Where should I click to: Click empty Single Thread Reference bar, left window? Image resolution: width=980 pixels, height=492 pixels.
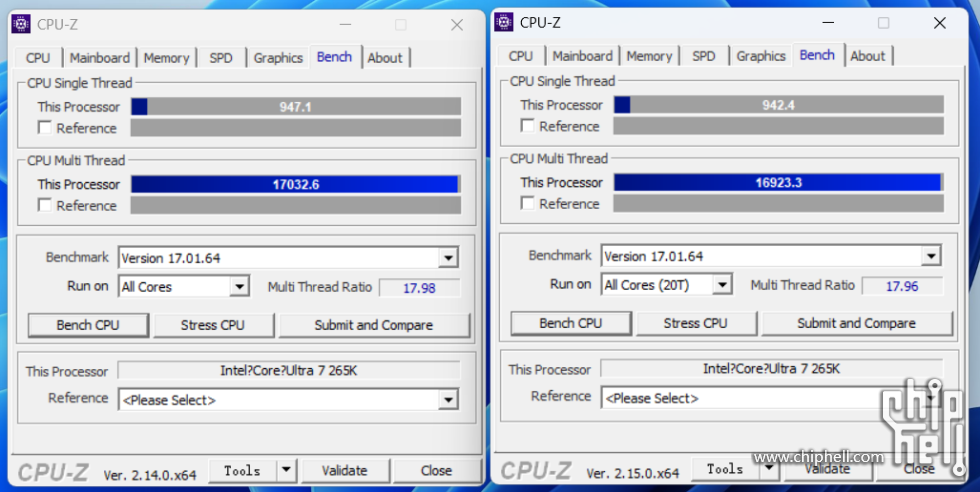pyautogui.click(x=296, y=128)
